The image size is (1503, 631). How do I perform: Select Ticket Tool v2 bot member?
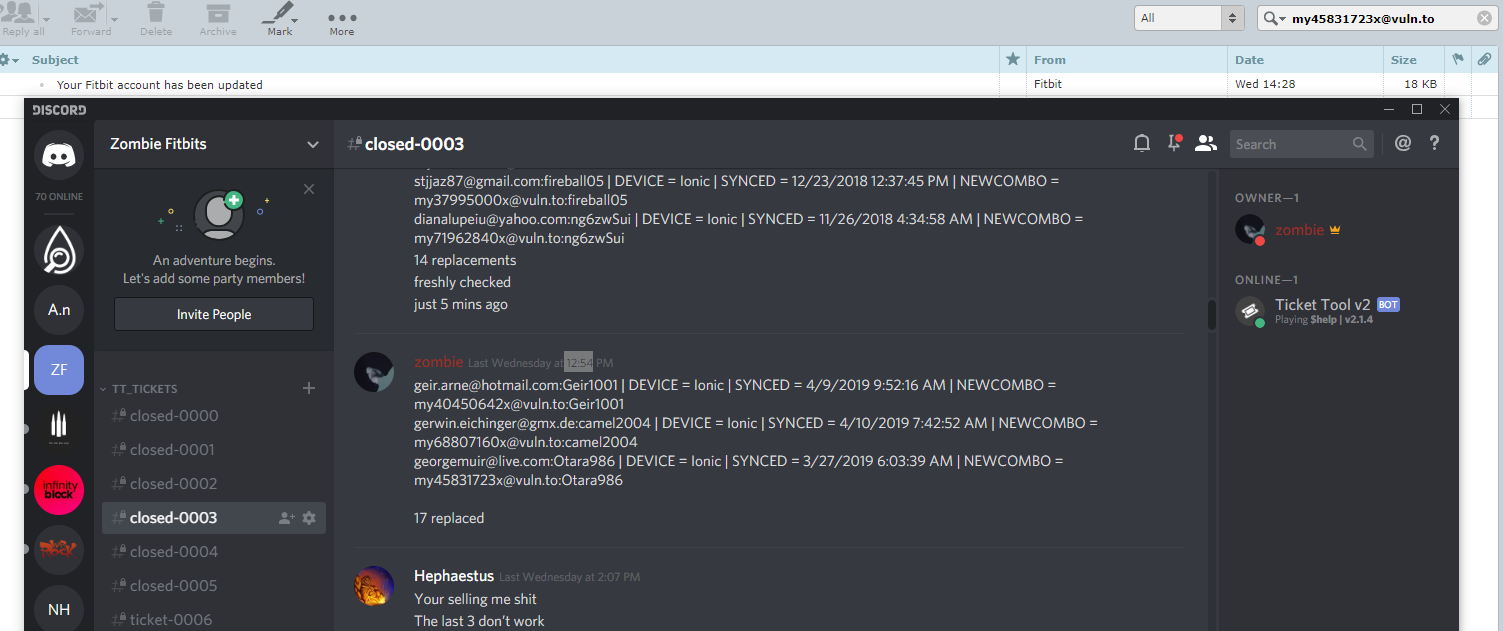(1339, 311)
